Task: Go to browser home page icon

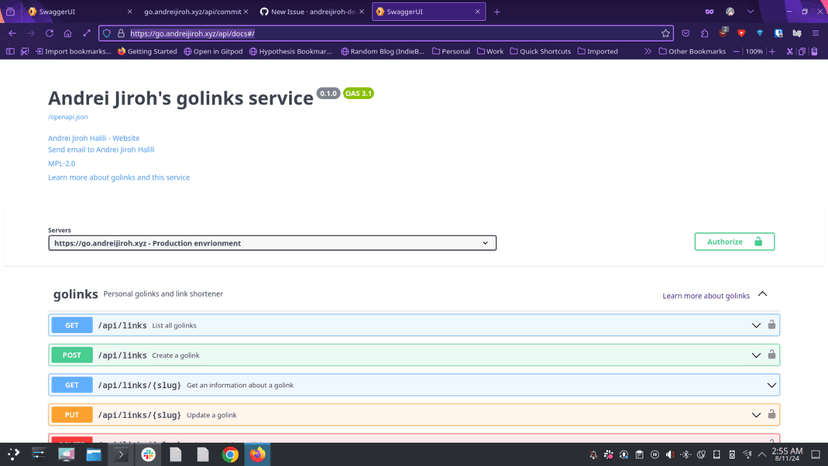Action: (68, 33)
